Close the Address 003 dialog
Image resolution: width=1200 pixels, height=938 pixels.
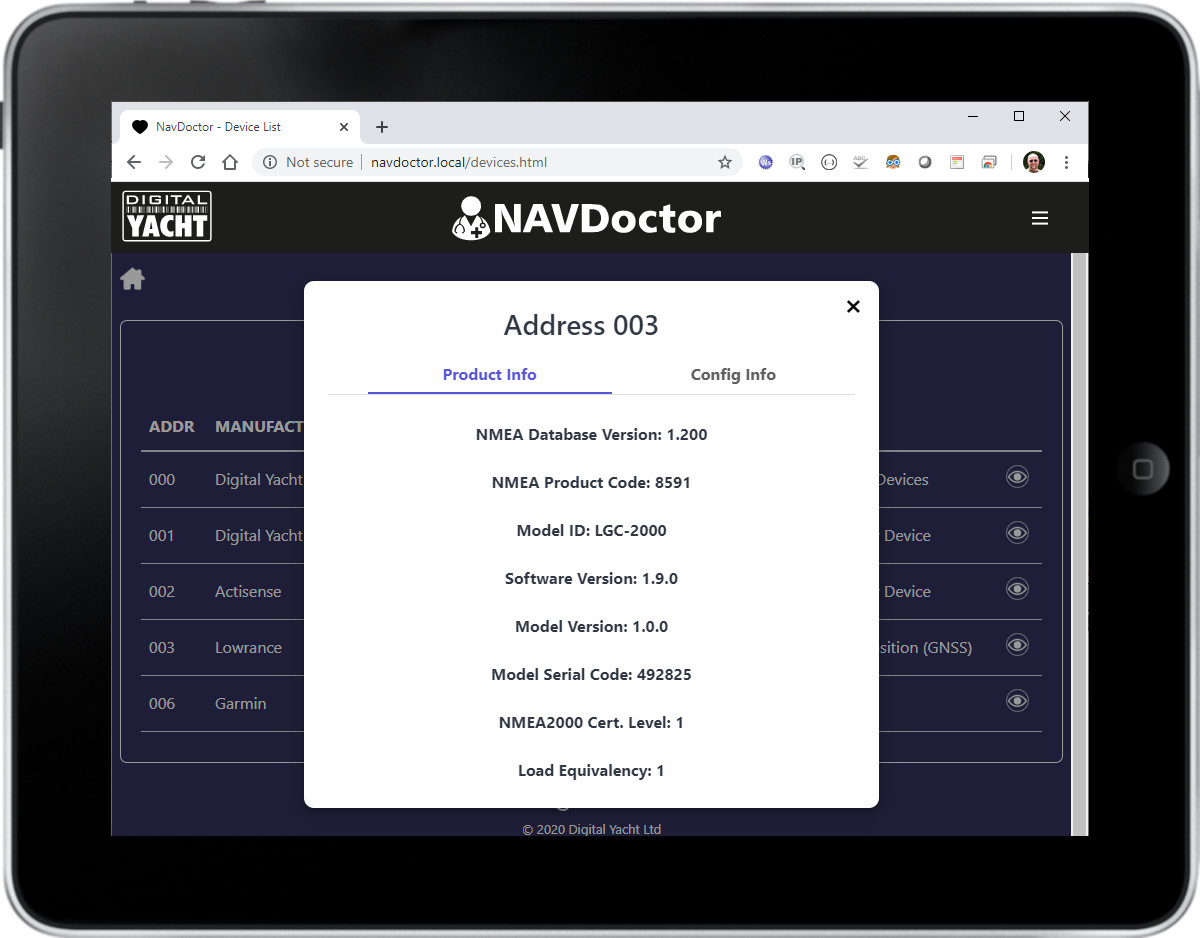(x=853, y=307)
